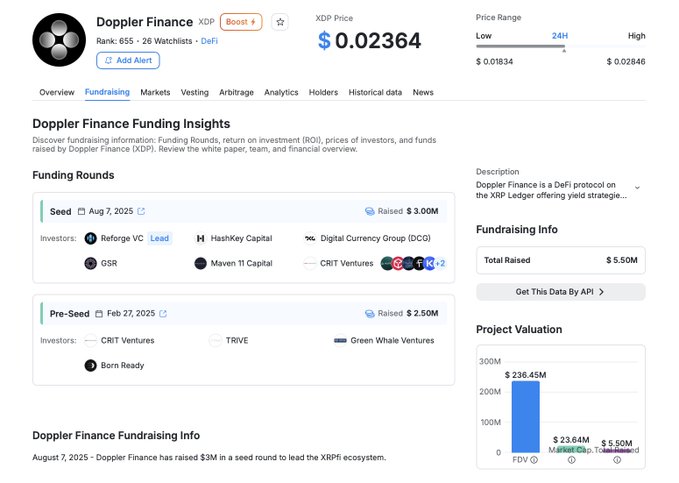Click CRIT Ventures logo in Pre-Seed round
Screen dimensions: 679x483
[91, 340]
